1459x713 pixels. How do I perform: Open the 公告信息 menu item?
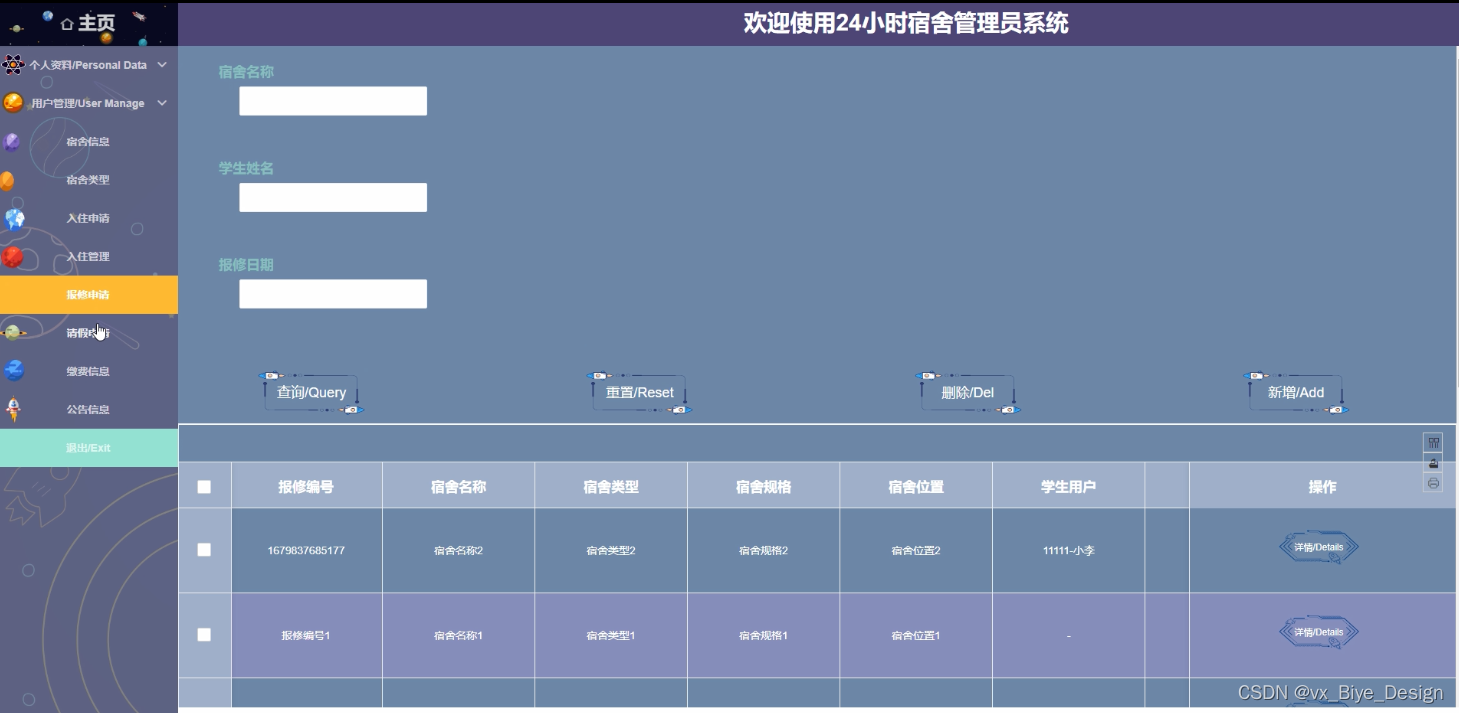coord(88,409)
